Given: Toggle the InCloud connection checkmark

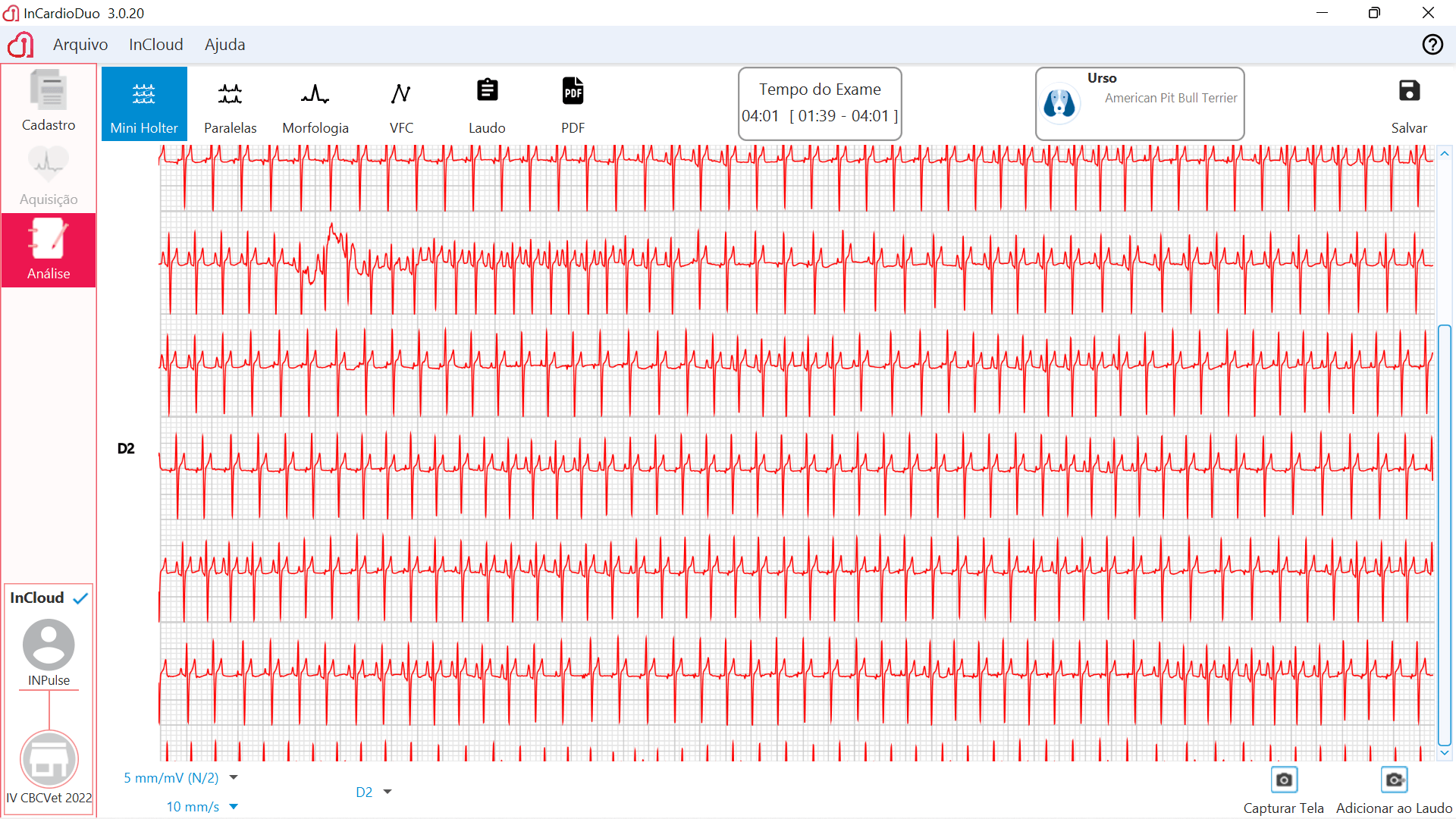Looking at the screenshot, I should (x=80, y=598).
